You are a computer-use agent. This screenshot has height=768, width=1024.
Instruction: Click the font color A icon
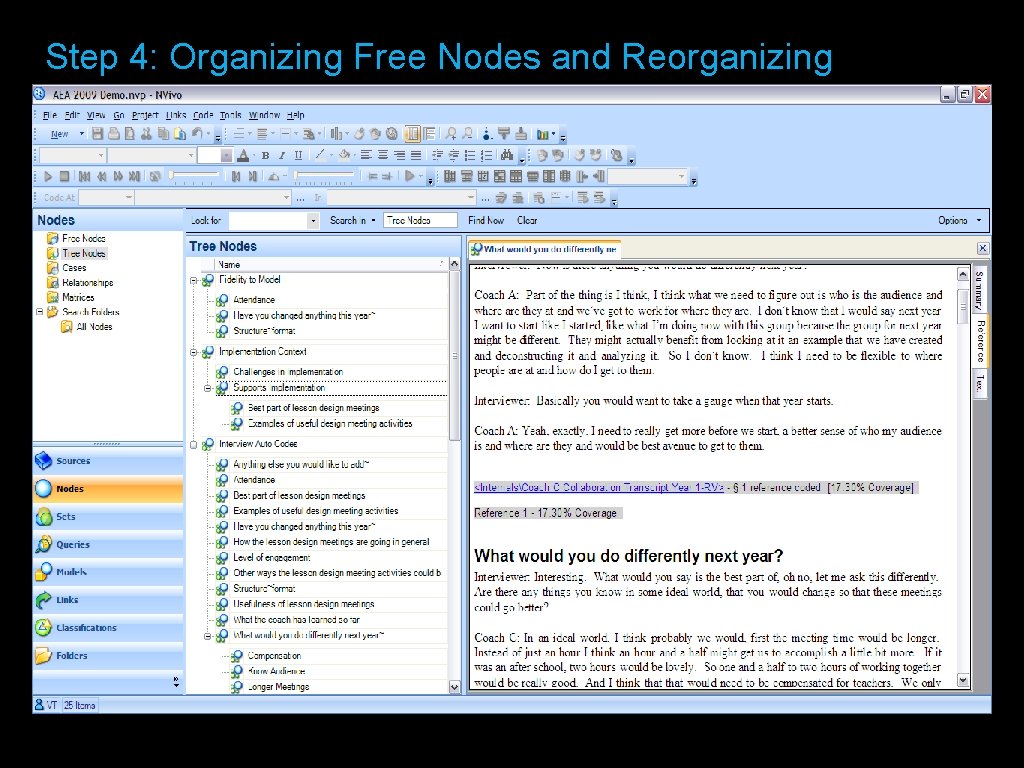tap(243, 155)
